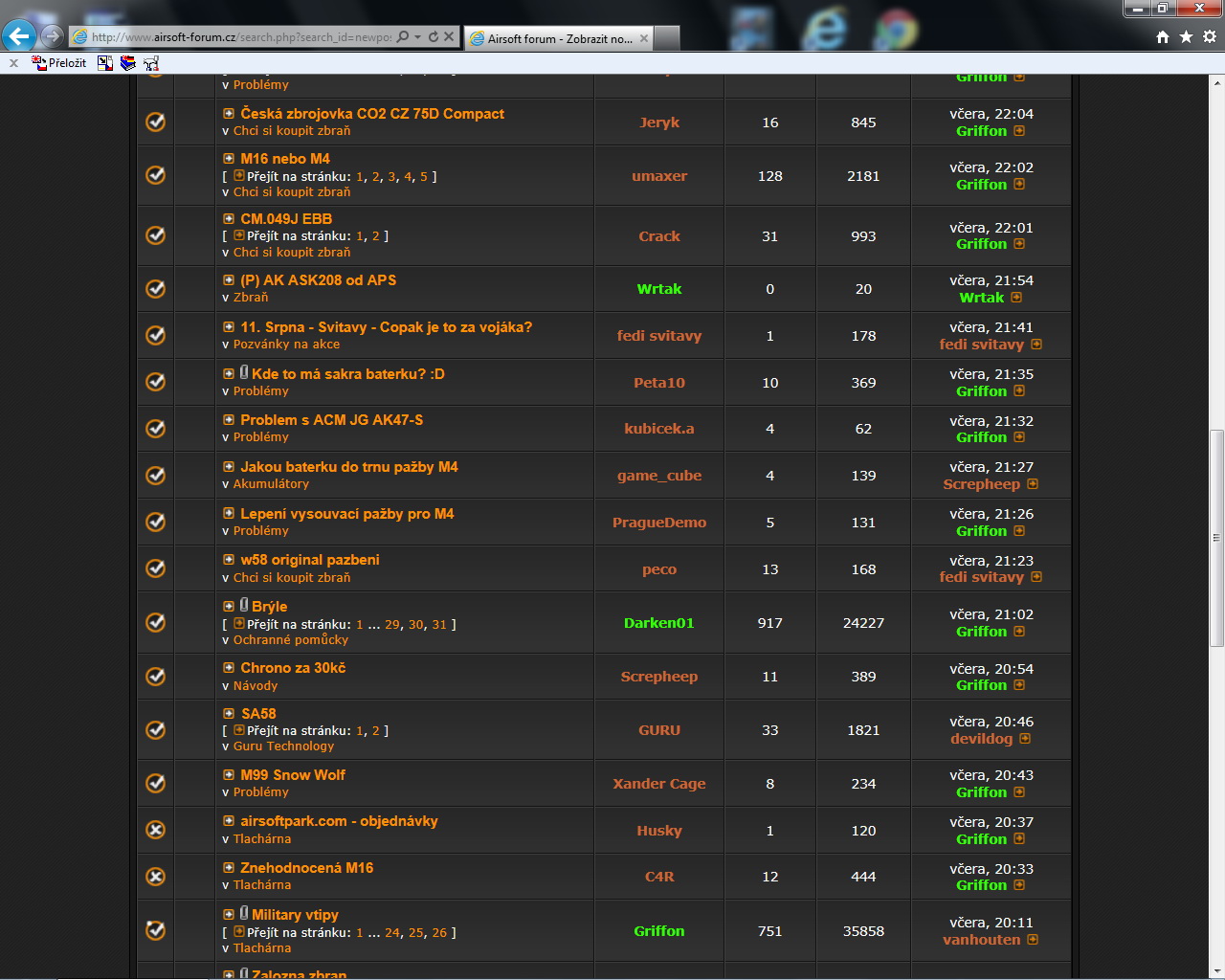The width and height of the screenshot is (1225, 980).
Task: Refresh the page with the reload icon
Action: pos(433,36)
